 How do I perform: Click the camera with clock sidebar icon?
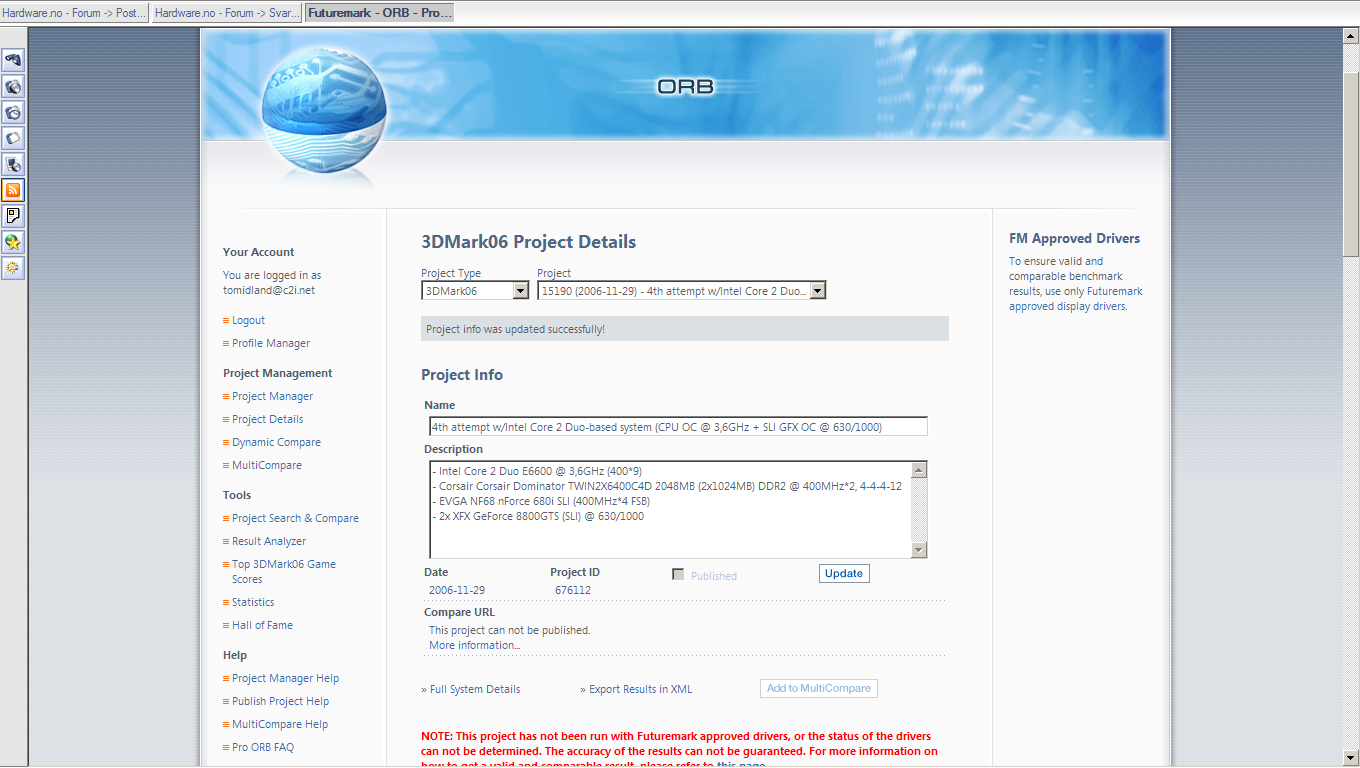click(x=13, y=112)
